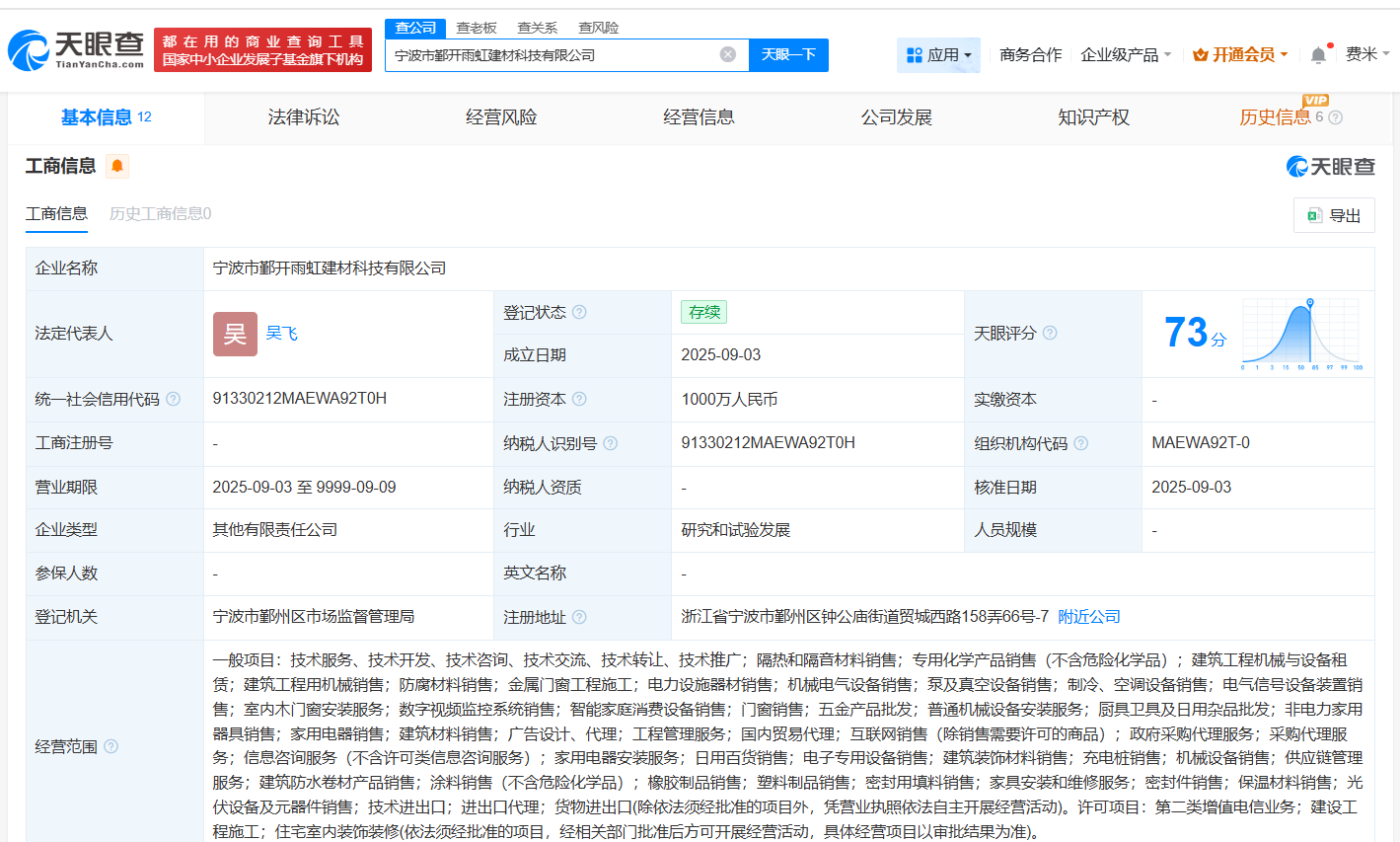
Task: Click help icon next to 注册资本
Action: (580, 399)
